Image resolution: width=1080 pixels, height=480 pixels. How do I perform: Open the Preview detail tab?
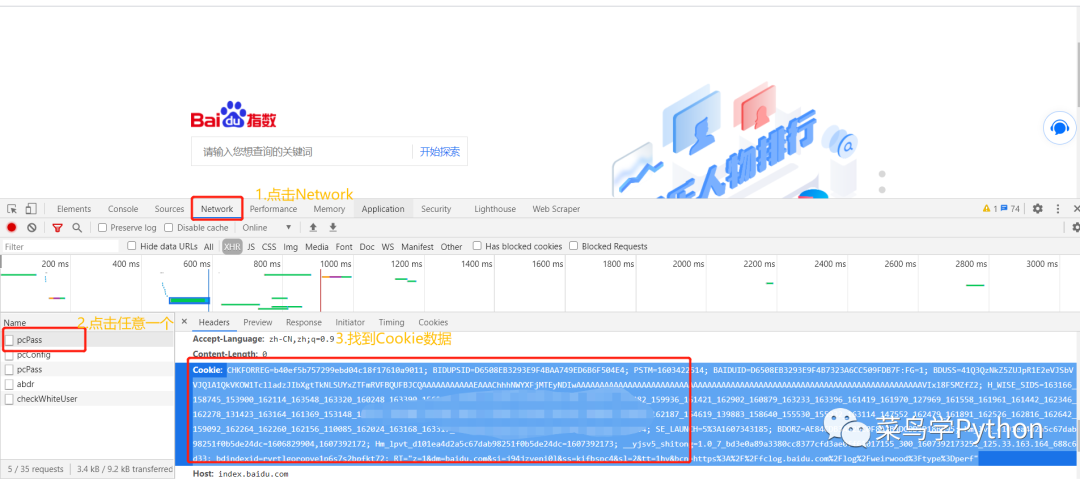coord(258,322)
